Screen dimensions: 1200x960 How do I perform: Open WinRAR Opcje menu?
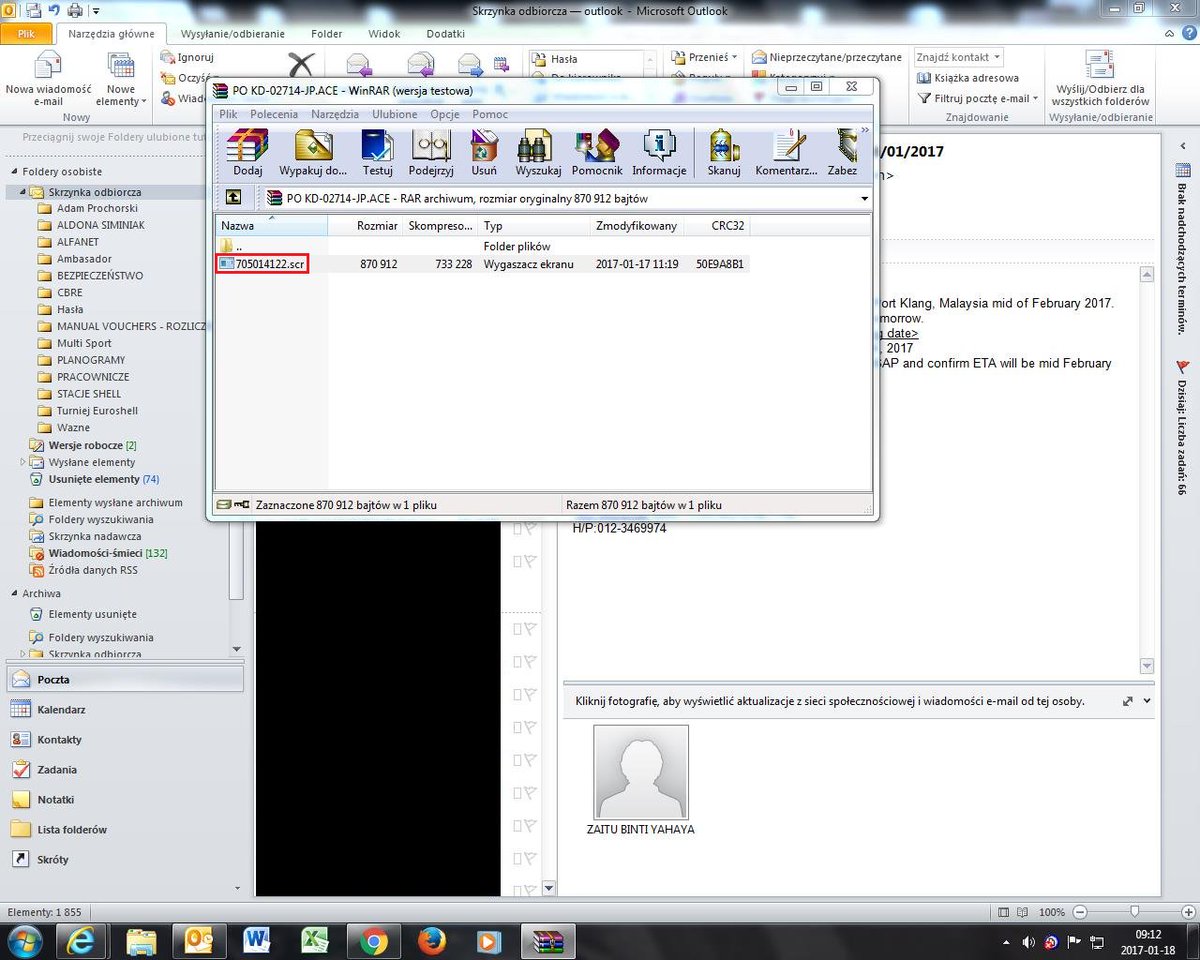pos(444,114)
